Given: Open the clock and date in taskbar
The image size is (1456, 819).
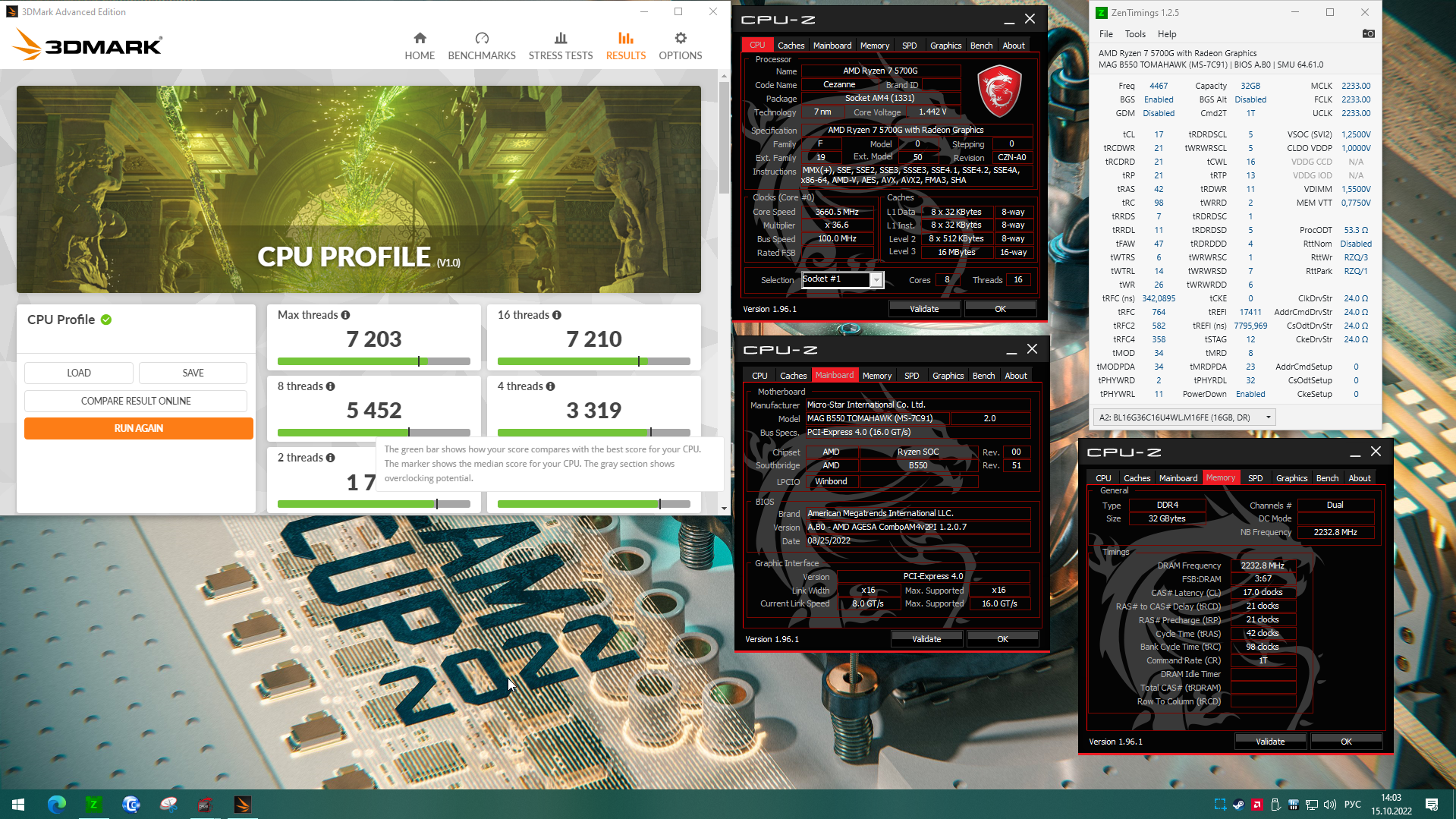Looking at the screenshot, I should click(1392, 805).
